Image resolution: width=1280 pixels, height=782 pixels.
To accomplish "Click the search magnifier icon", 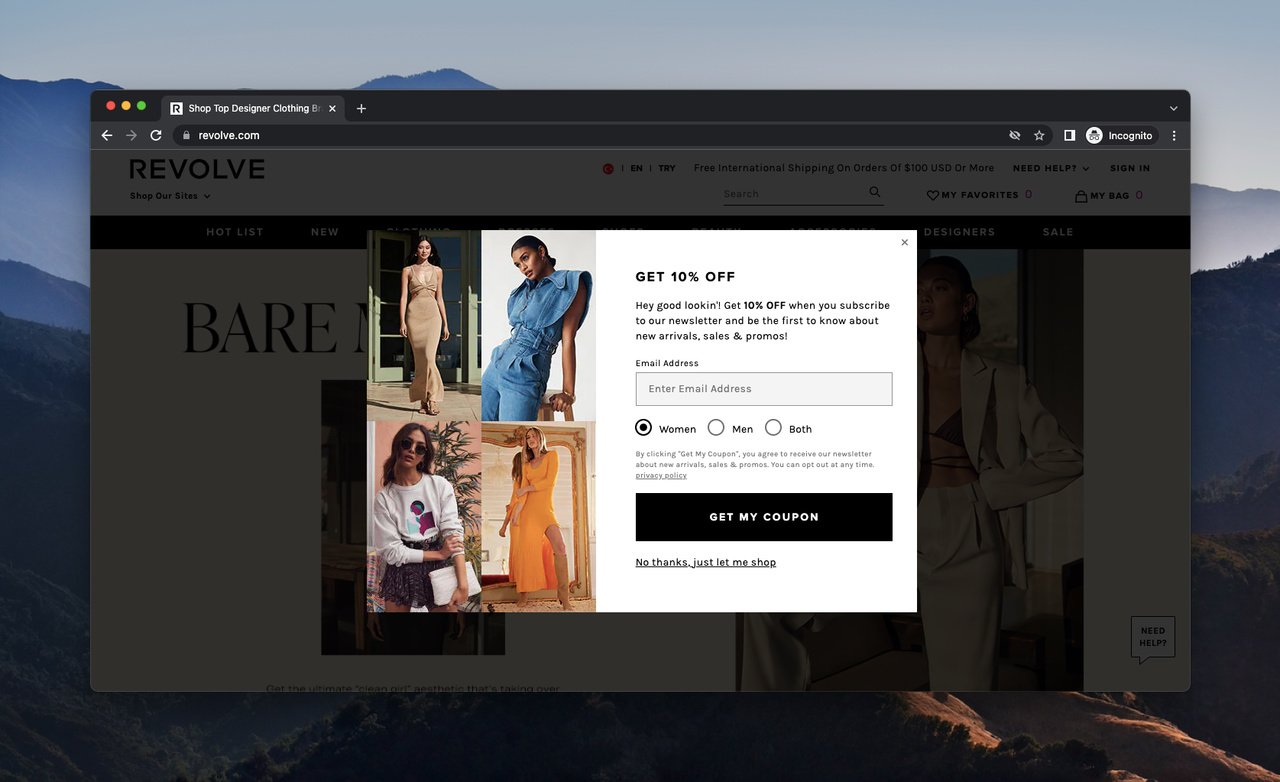I will [874, 192].
